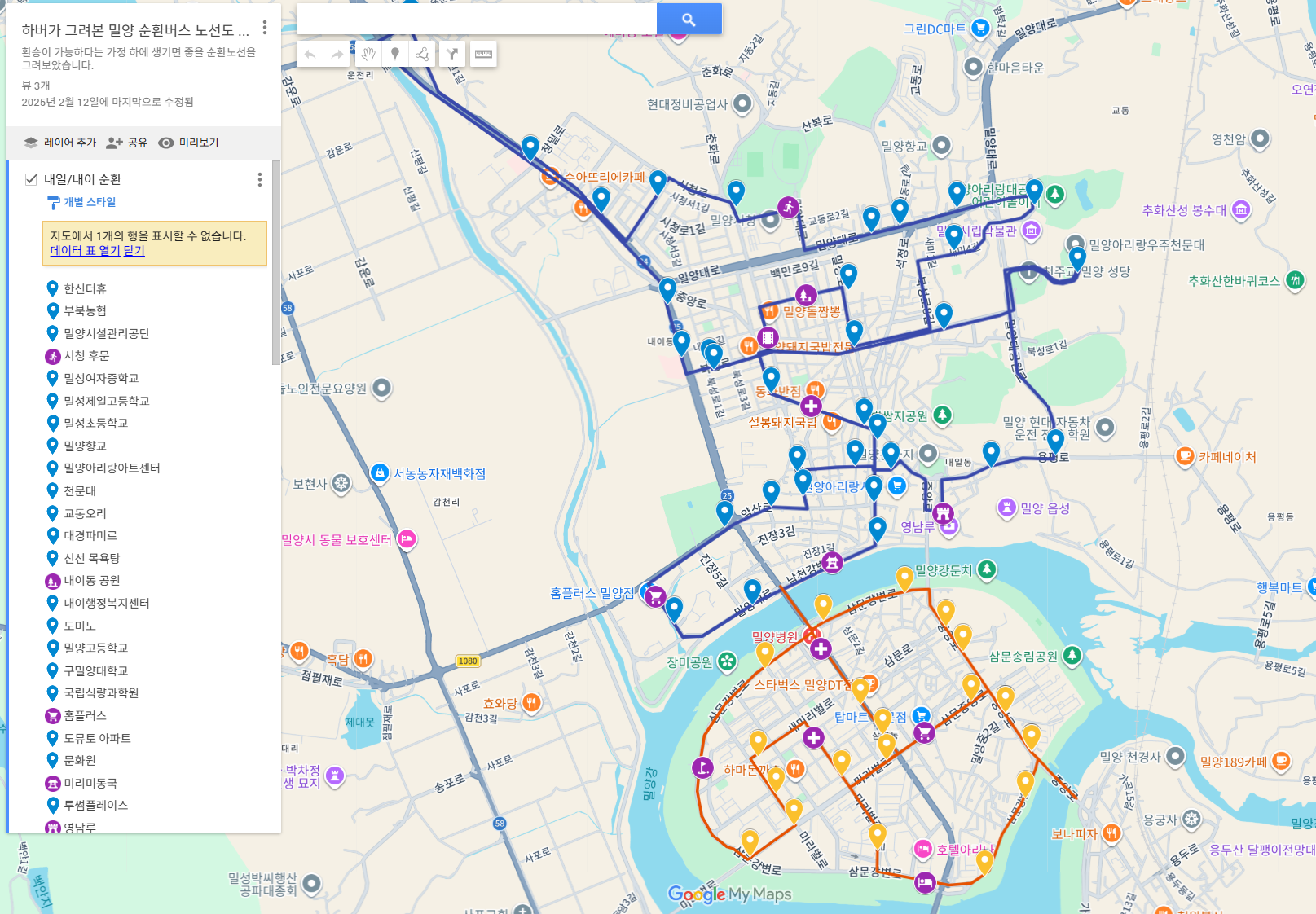Click the 공유 share button
The width and height of the screenshot is (1316, 914).
pyautogui.click(x=126, y=143)
